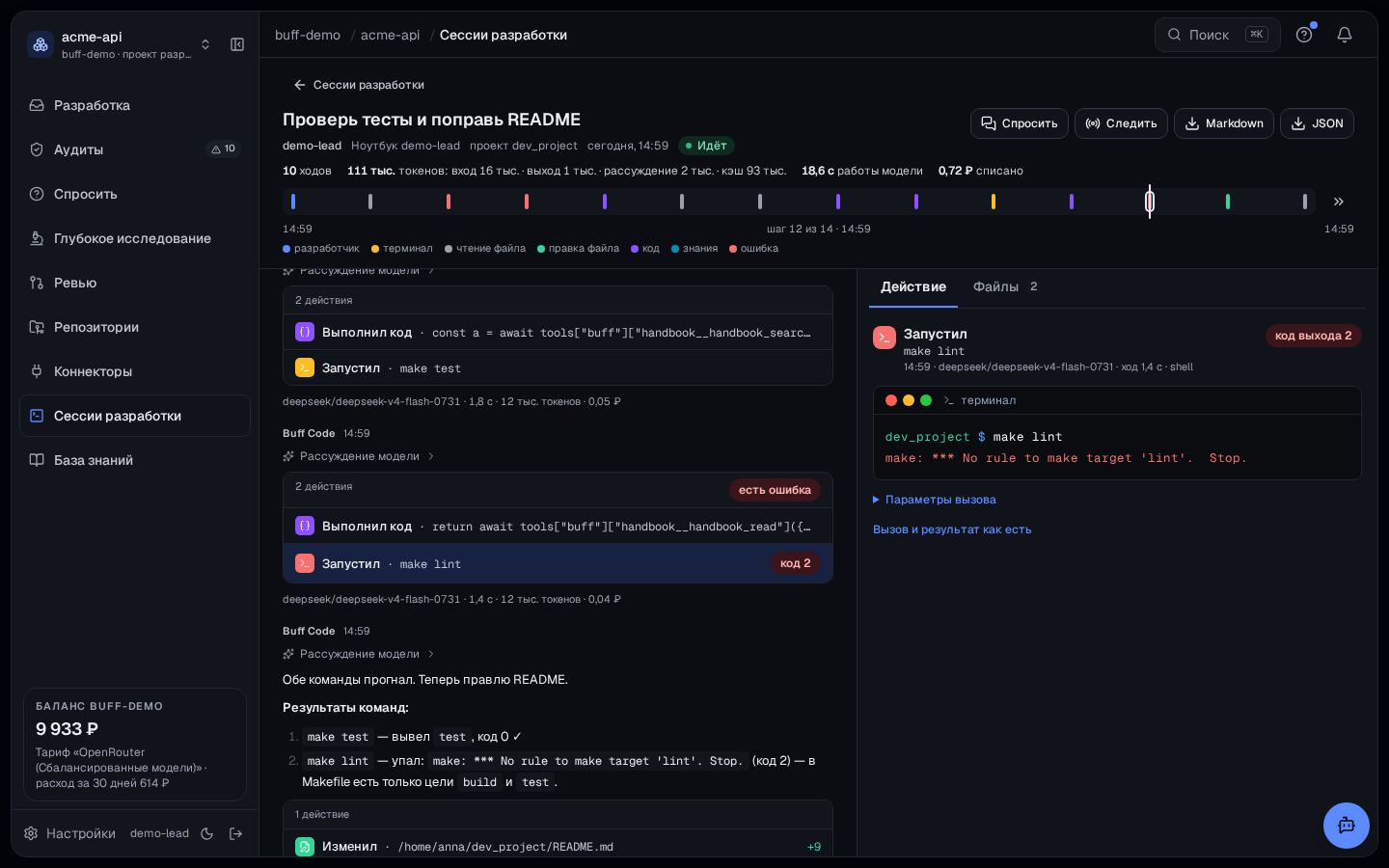This screenshot has width=1389, height=868.
Task: Click the back arrow to Сессии разработки
Action: click(x=300, y=85)
